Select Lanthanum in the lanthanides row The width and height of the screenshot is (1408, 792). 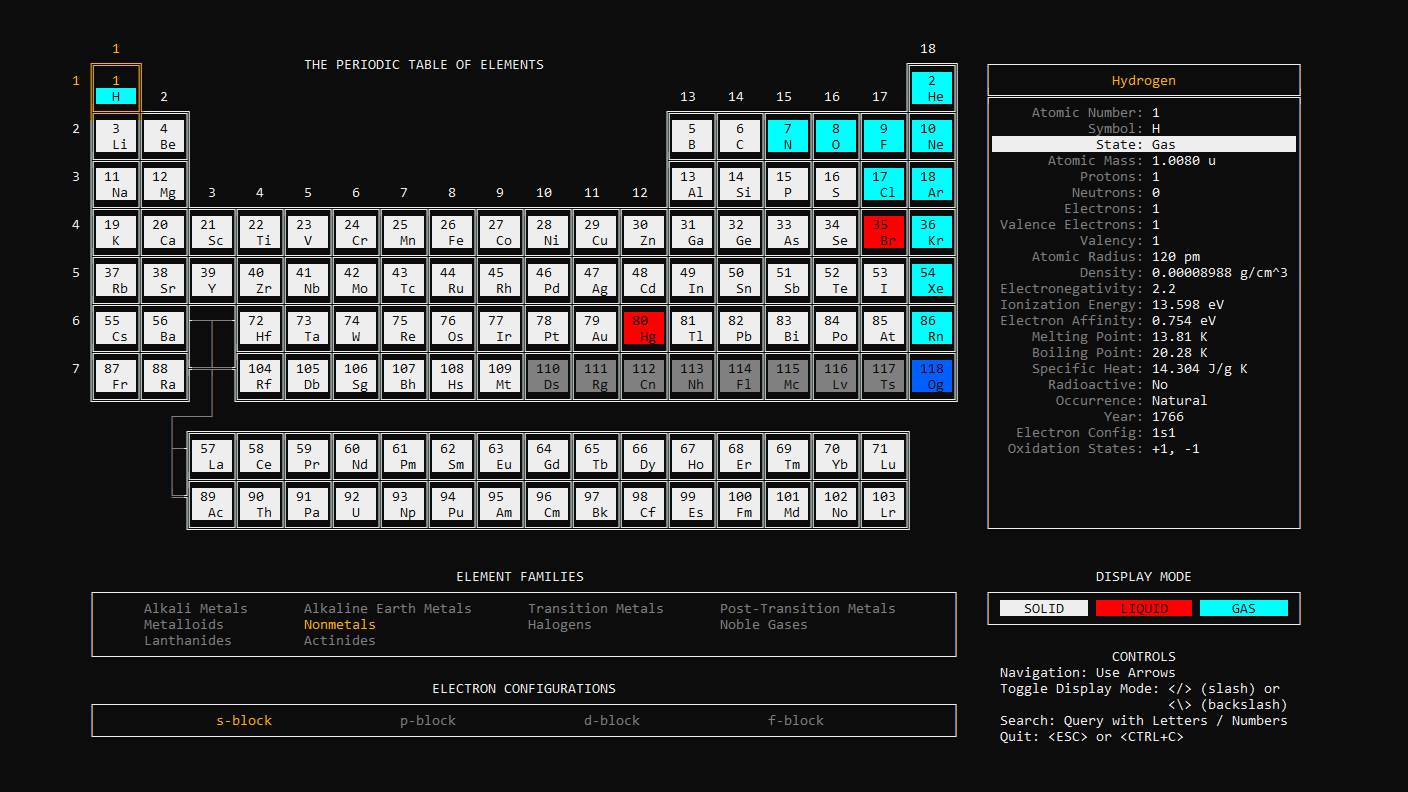click(x=212, y=455)
